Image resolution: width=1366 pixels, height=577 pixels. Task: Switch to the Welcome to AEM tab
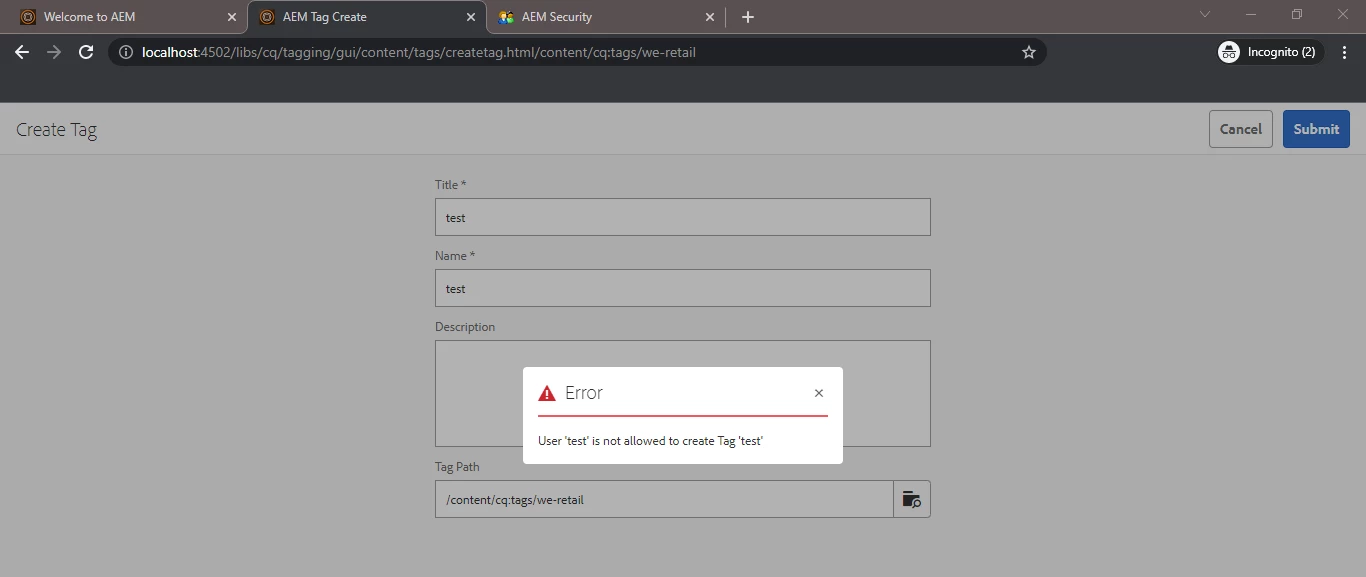click(128, 17)
